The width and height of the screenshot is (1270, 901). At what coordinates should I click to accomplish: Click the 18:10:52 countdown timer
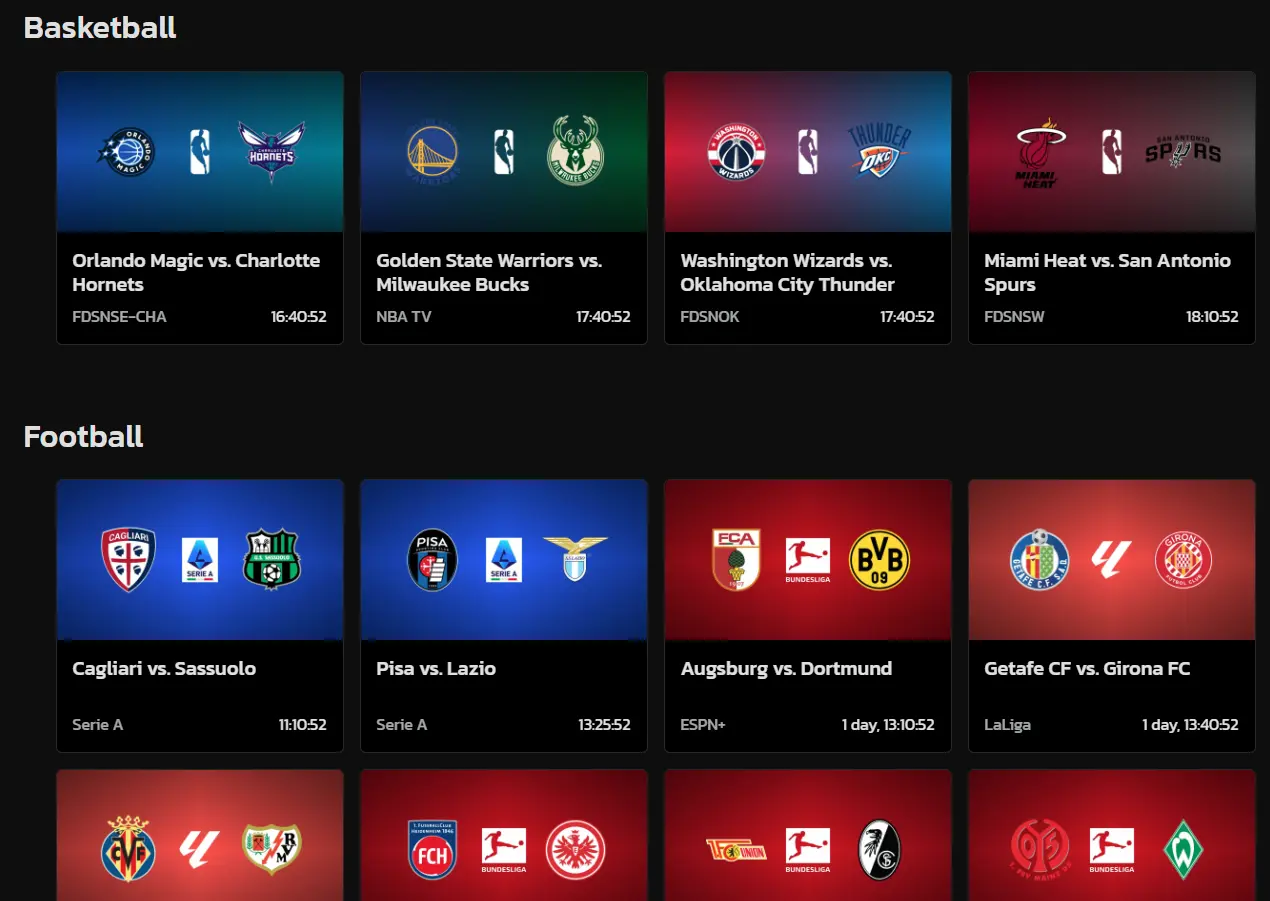[1210, 317]
